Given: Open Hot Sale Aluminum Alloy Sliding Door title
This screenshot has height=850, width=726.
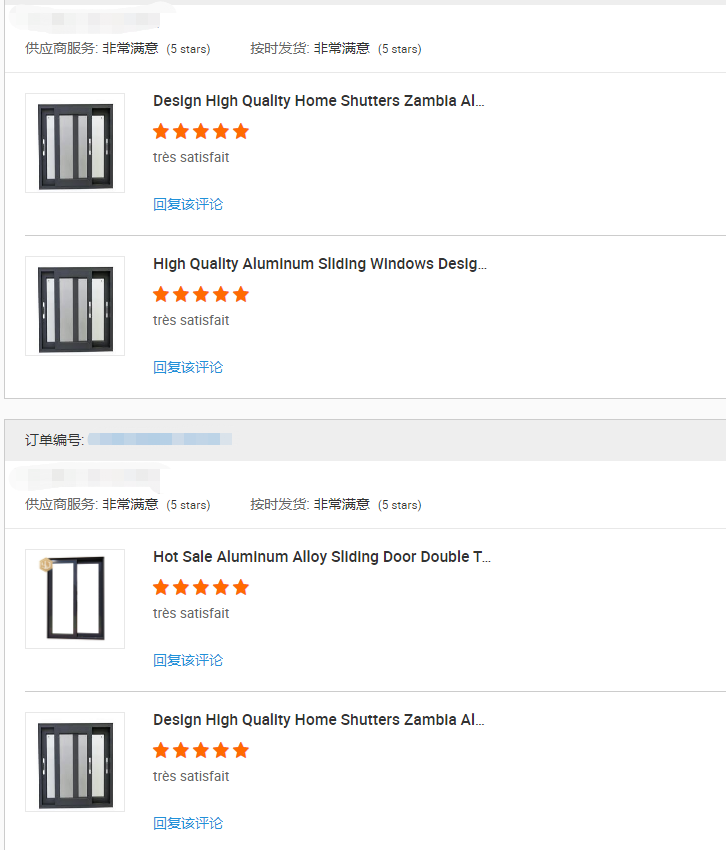Looking at the screenshot, I should coord(321,557).
